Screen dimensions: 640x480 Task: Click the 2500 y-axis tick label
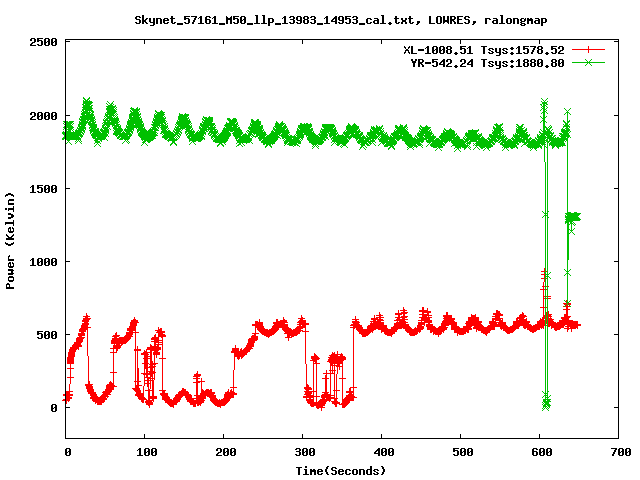click(x=43, y=42)
